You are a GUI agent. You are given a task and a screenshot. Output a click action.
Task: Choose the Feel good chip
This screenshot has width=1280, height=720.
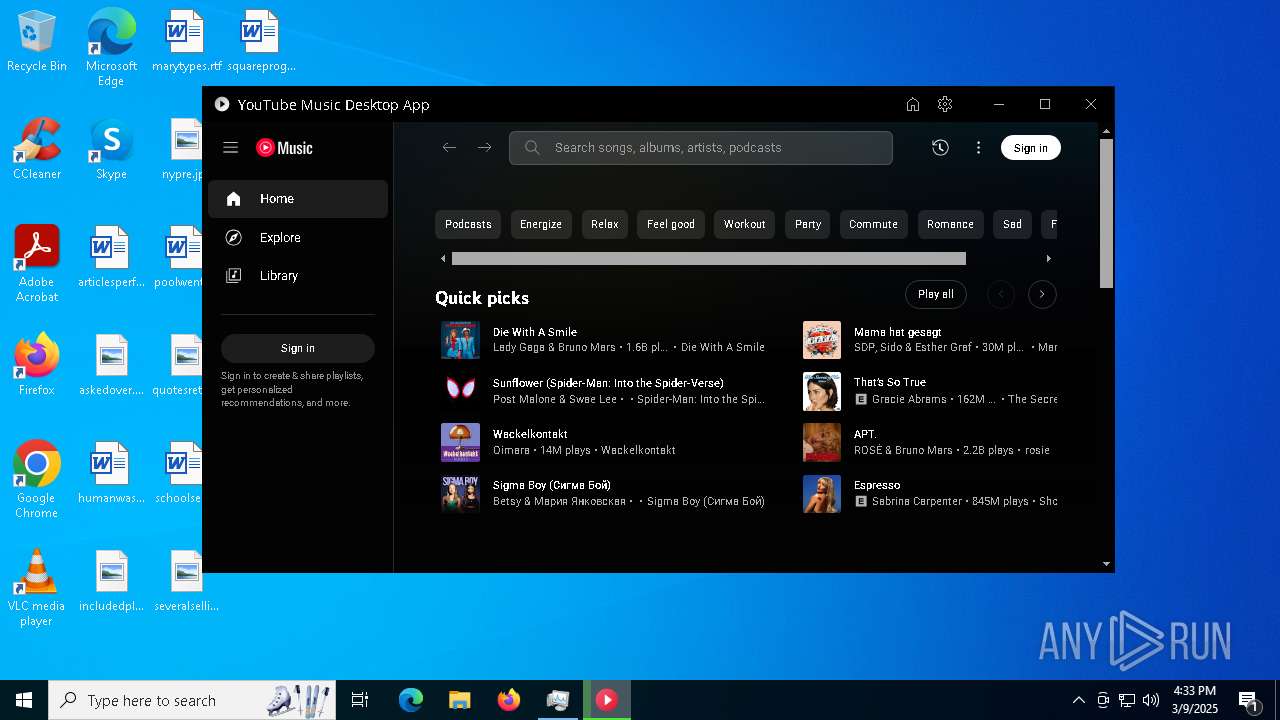pyautogui.click(x=670, y=224)
